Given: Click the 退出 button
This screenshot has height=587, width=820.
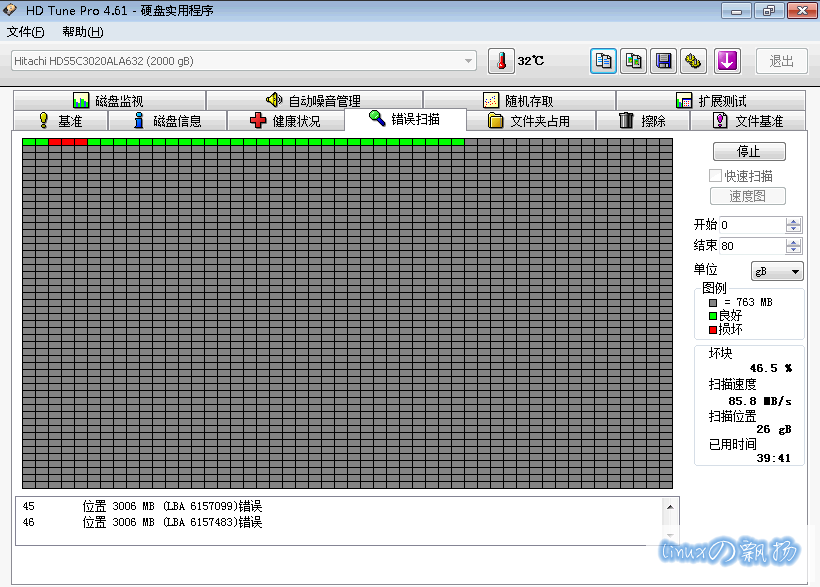Looking at the screenshot, I should coord(781,61).
